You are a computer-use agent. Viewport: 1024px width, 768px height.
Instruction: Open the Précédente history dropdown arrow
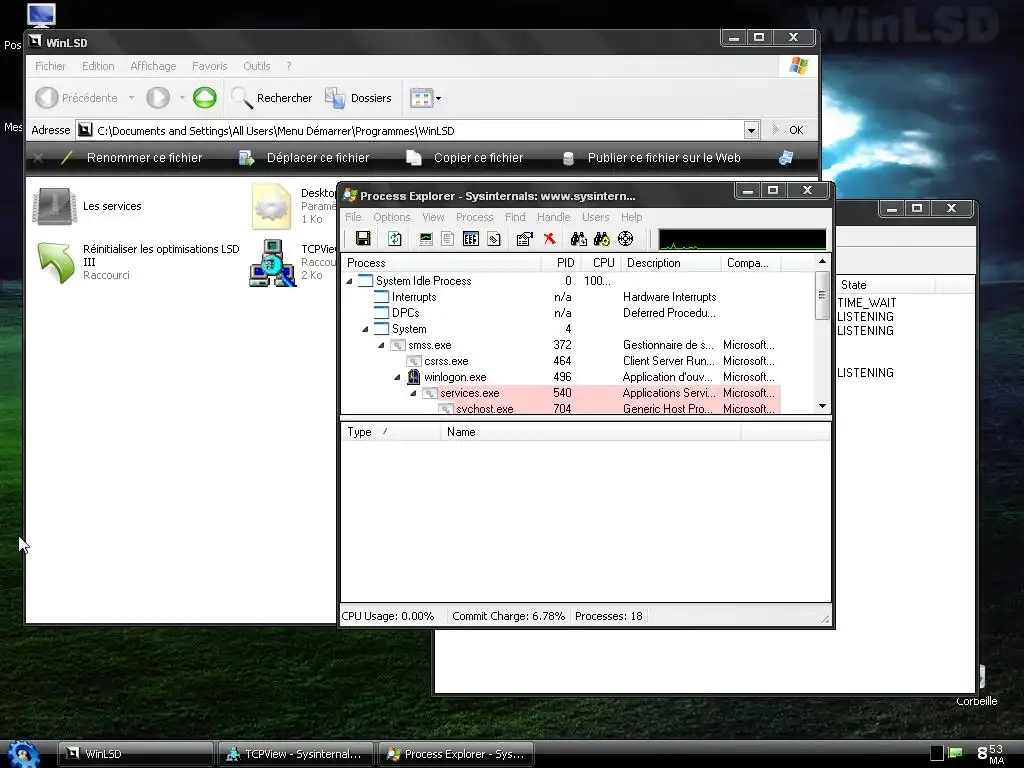(131, 98)
